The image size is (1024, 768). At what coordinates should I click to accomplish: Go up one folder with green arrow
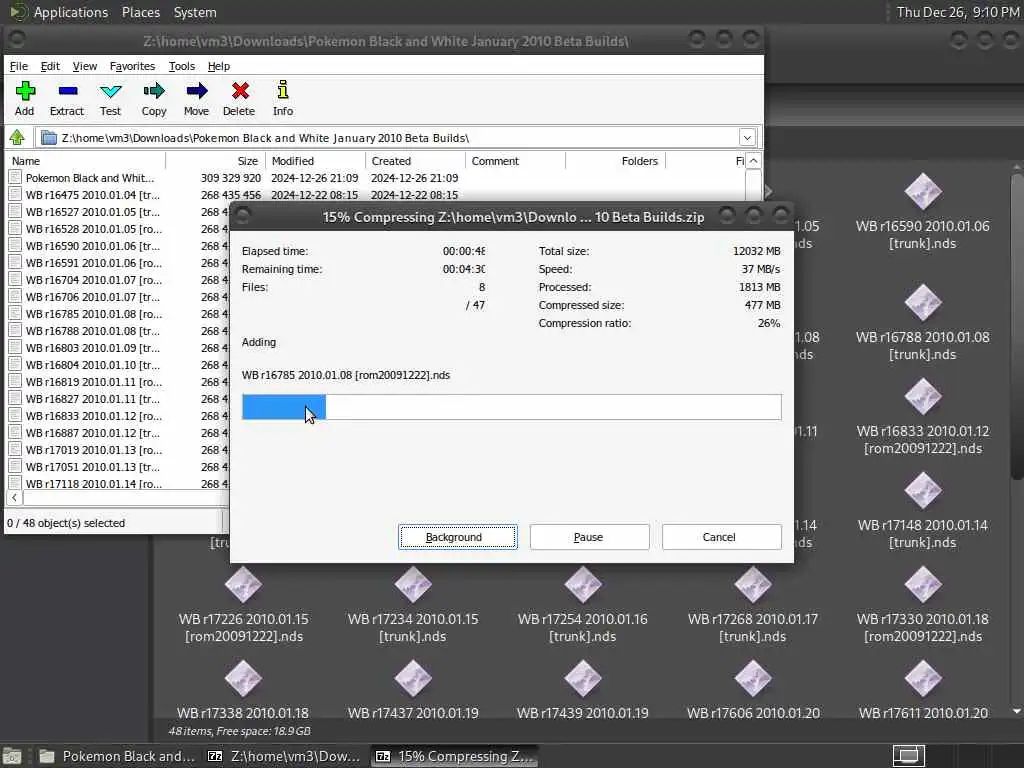tap(17, 138)
